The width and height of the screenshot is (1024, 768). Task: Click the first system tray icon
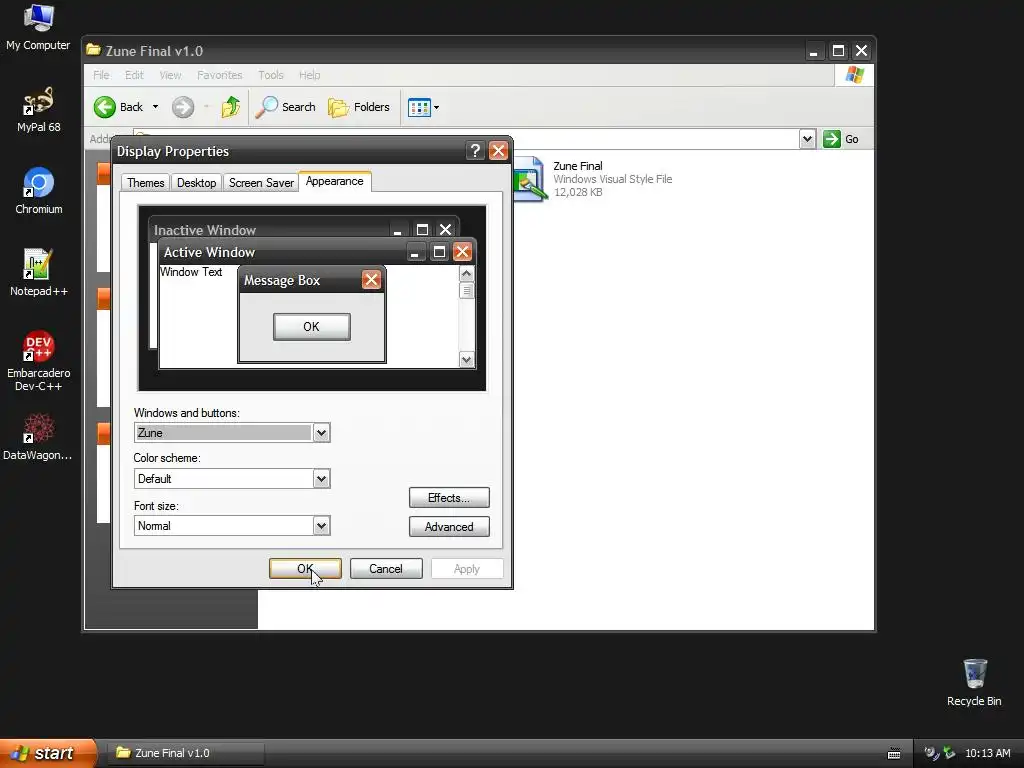(931, 753)
